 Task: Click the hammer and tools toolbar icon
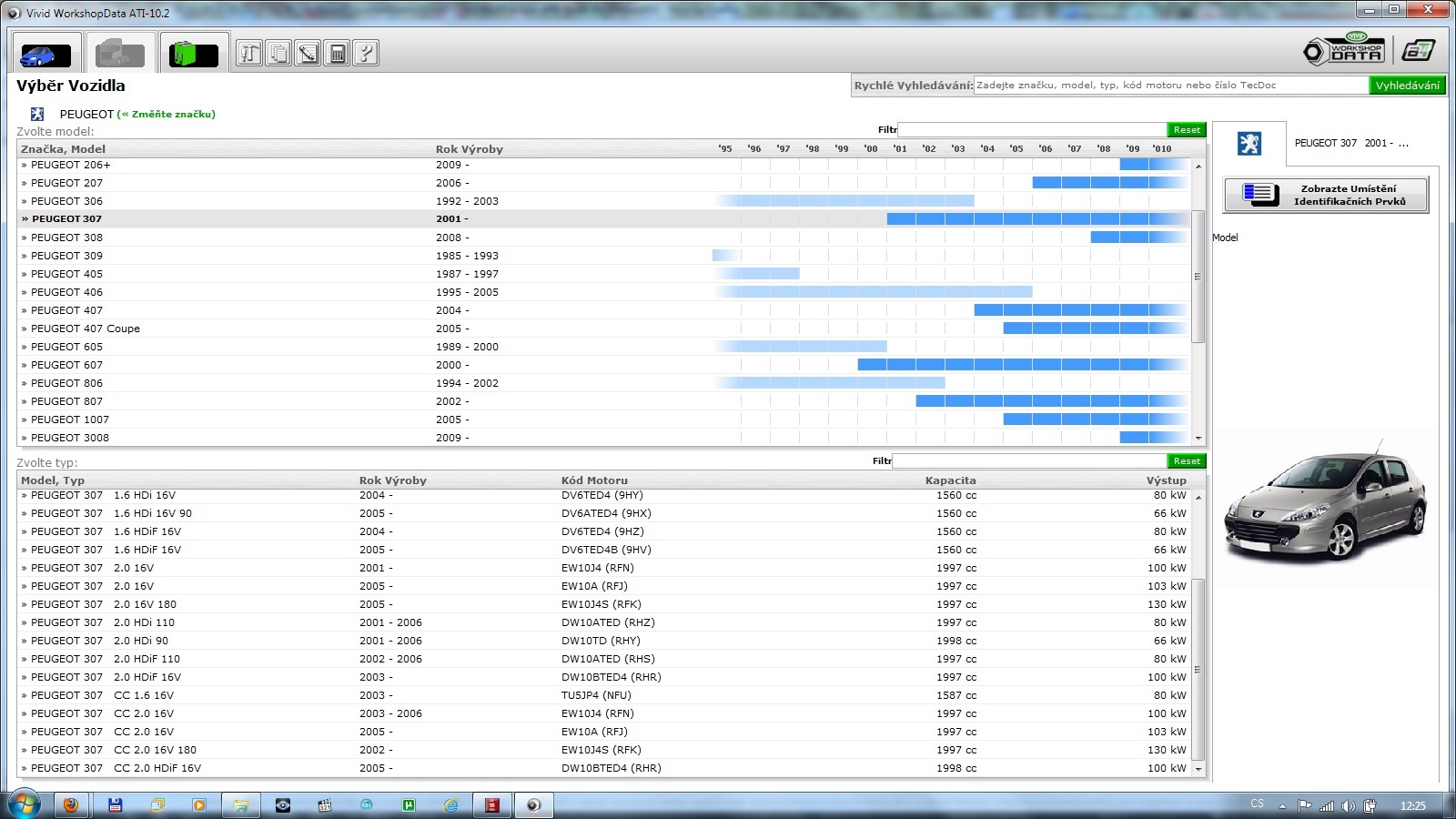(249, 54)
